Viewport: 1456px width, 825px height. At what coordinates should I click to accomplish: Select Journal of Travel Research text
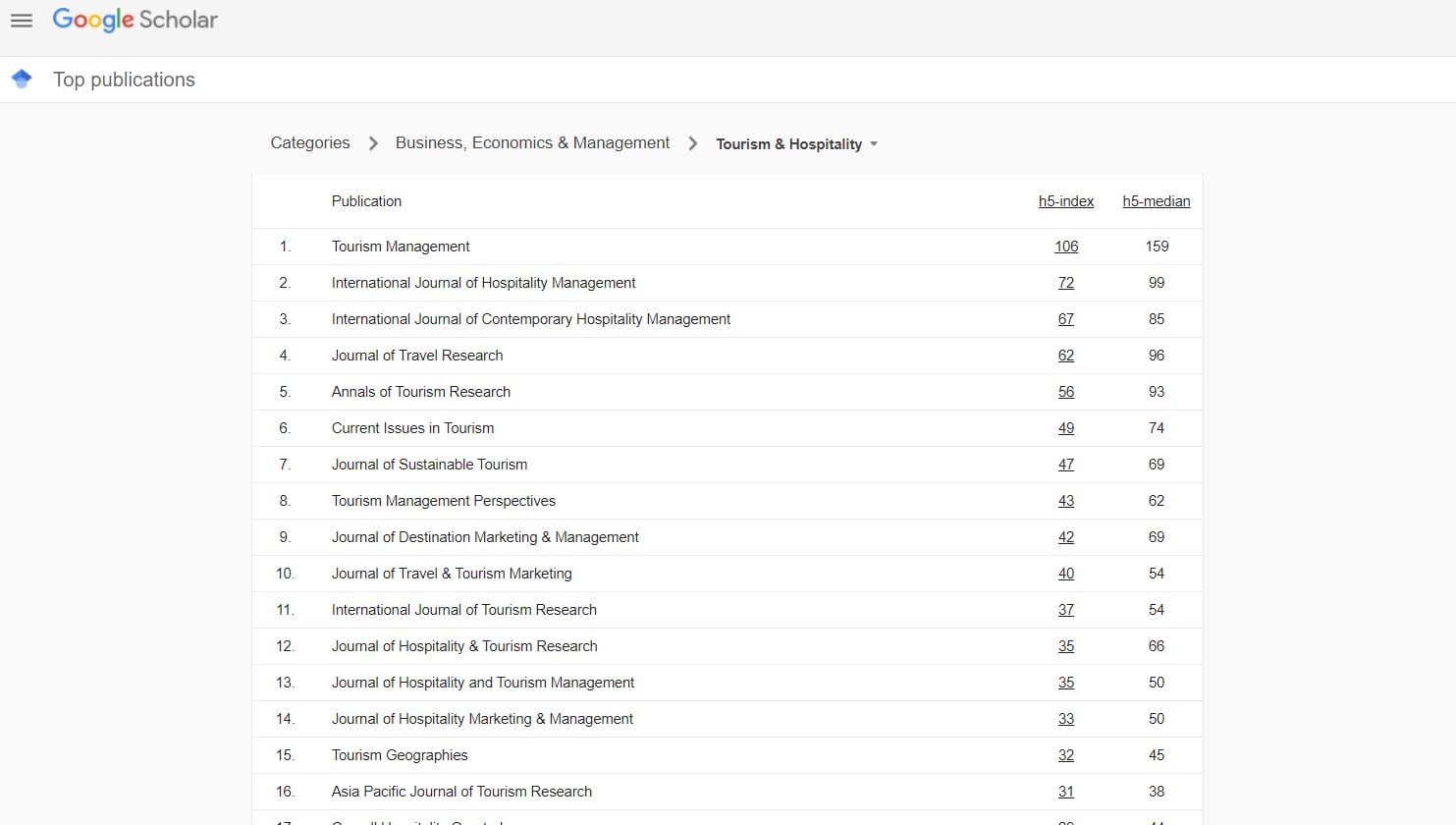[x=417, y=356]
